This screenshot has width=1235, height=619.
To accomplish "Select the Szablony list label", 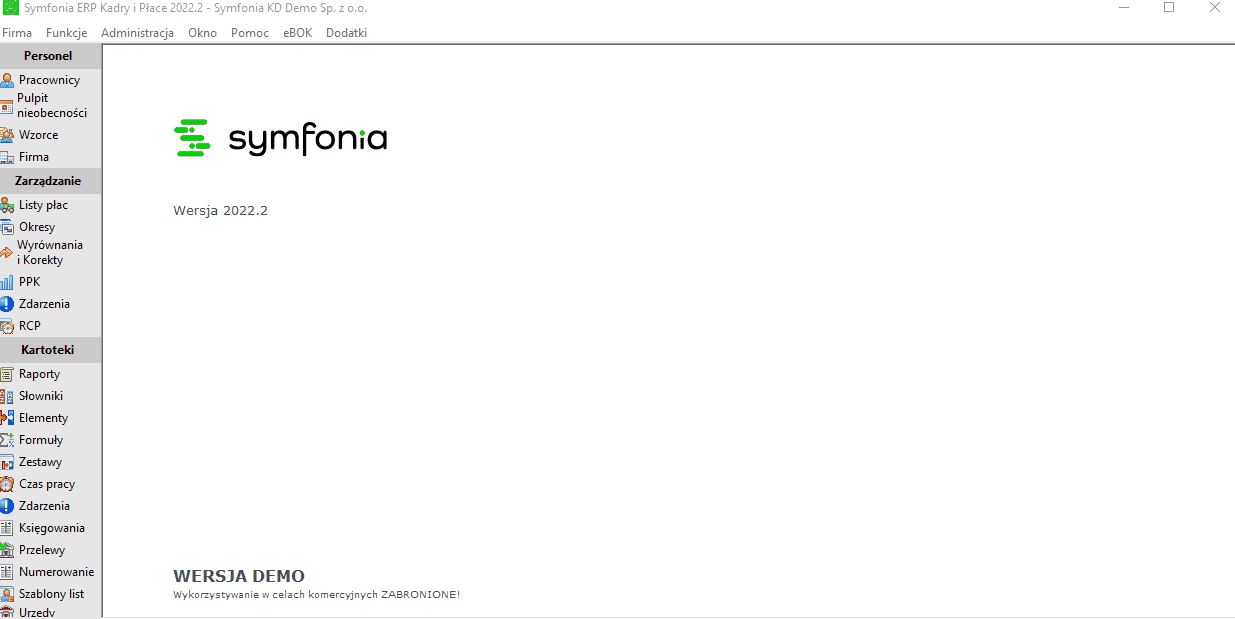I will [51, 594].
